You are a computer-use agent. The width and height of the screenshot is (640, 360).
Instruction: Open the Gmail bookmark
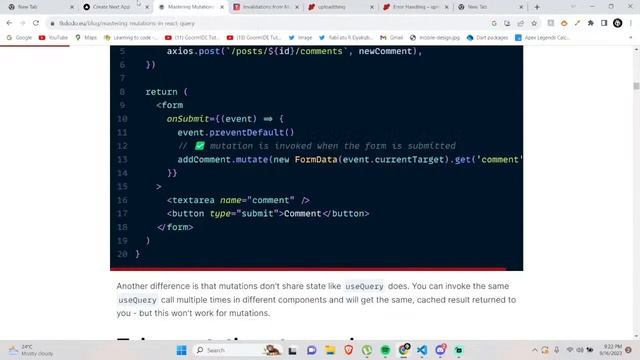[x=391, y=38]
